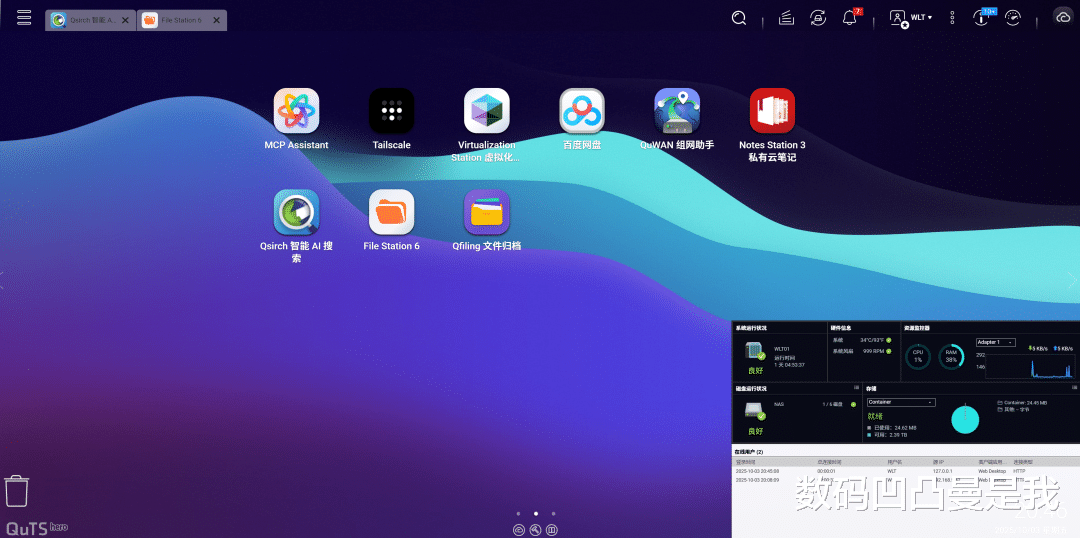This screenshot has height=538, width=1080.
Task: Open the Container dropdown in storage widget
Action: coord(901,402)
